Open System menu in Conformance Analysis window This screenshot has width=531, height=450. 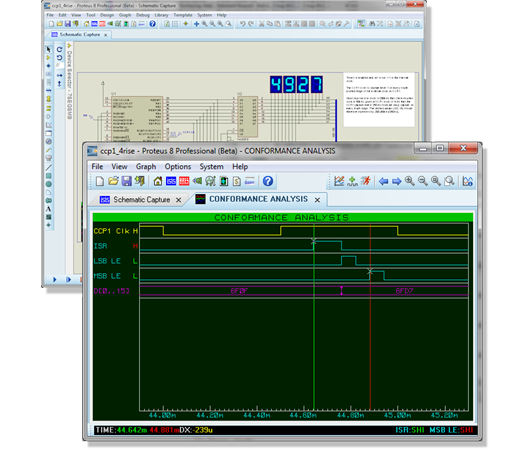point(211,167)
